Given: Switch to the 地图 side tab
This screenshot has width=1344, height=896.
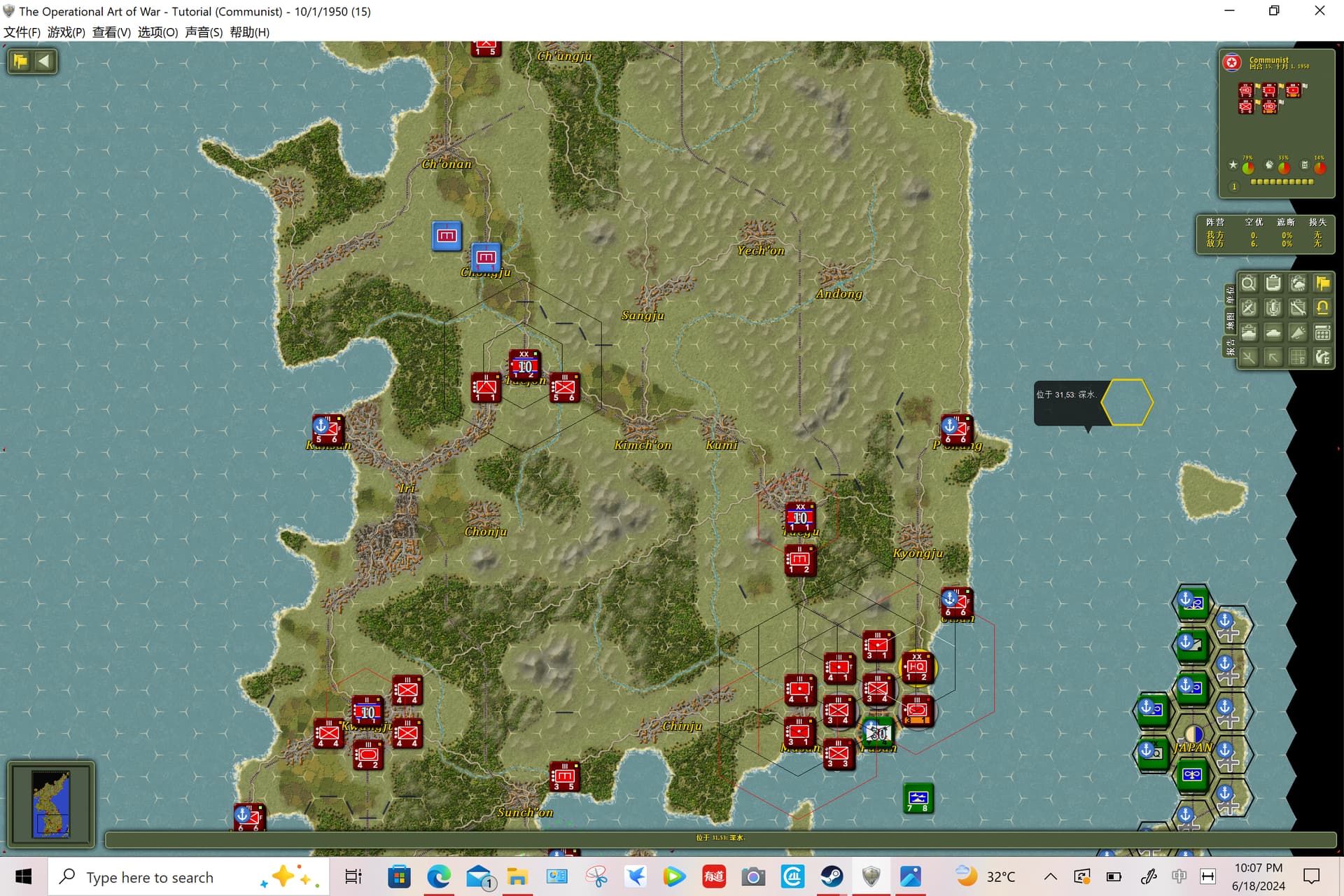Looking at the screenshot, I should click(1230, 321).
